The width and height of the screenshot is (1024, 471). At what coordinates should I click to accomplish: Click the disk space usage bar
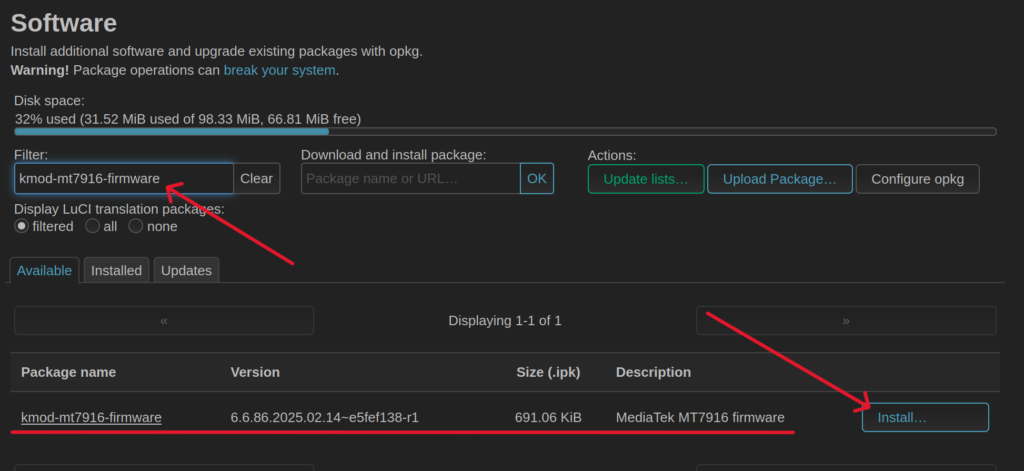(505, 131)
